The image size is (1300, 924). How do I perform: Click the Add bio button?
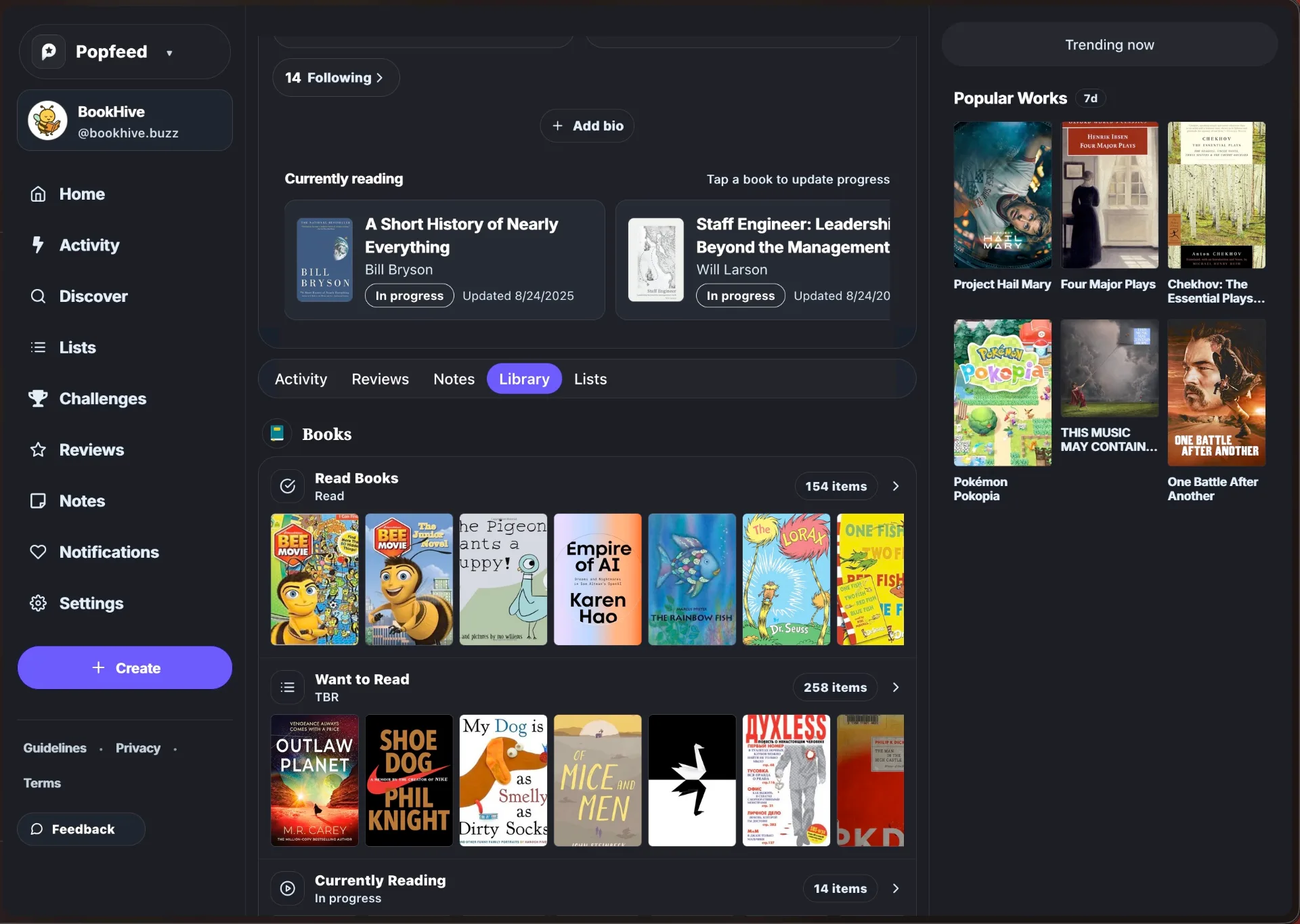point(587,126)
